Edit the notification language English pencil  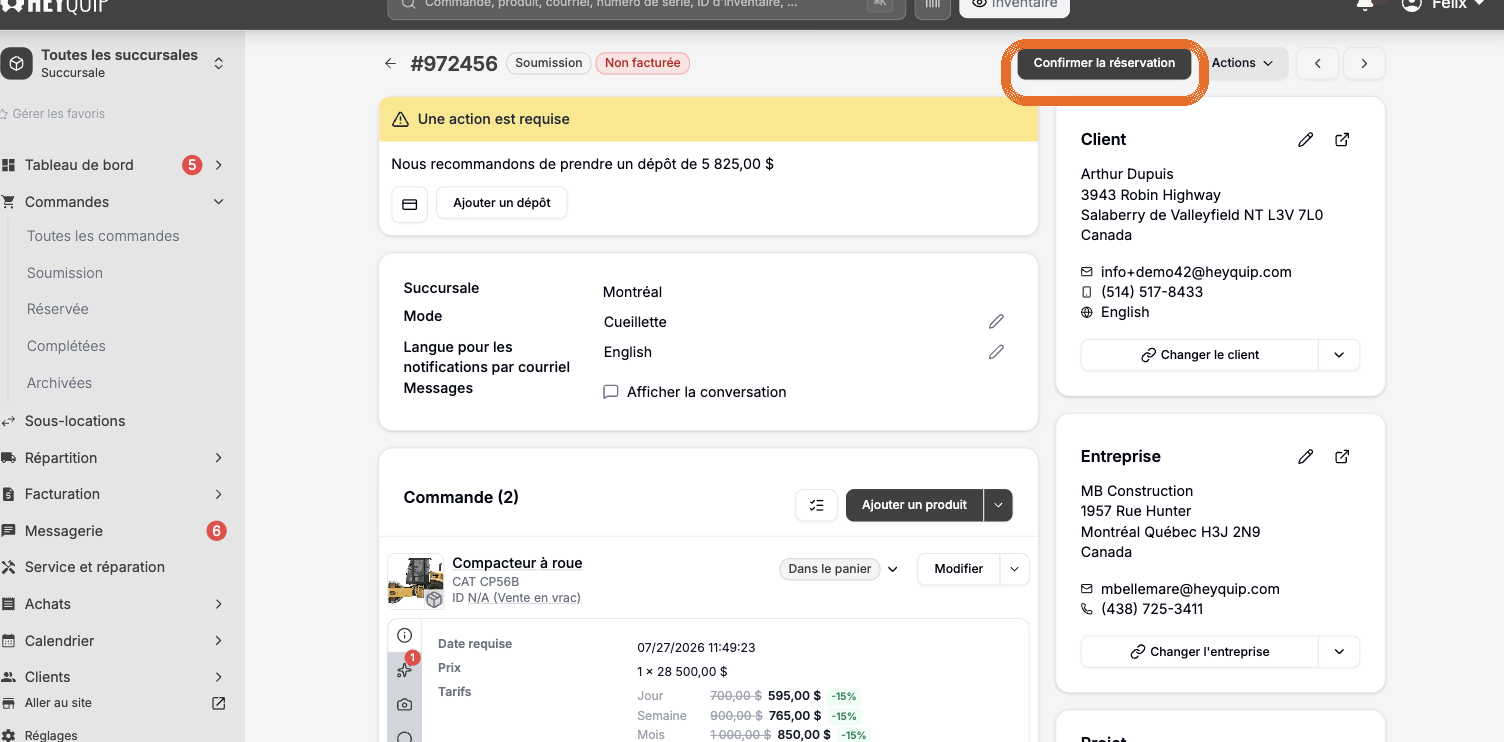click(x=996, y=351)
